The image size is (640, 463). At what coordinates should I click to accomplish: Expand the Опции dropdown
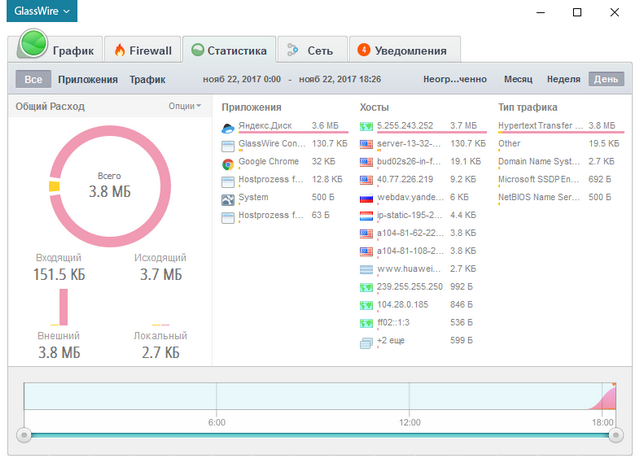pyautogui.click(x=184, y=106)
